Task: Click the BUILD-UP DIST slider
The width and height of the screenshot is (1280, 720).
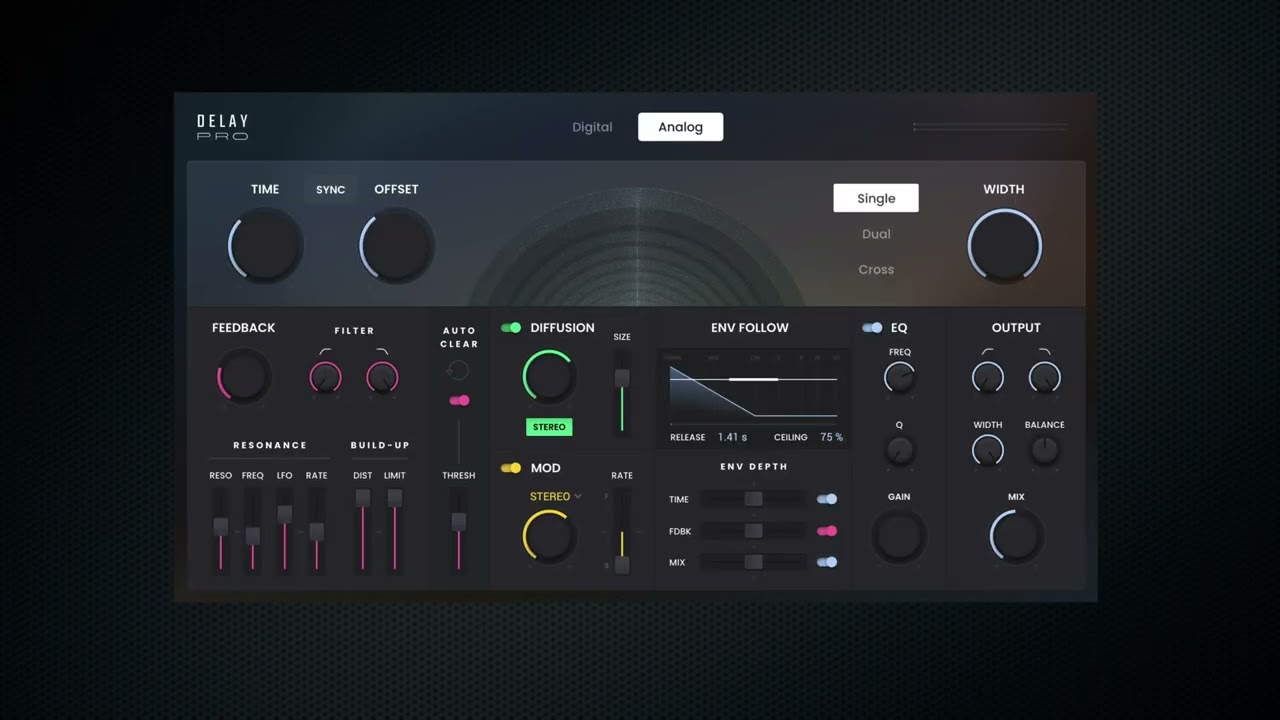Action: coord(363,531)
